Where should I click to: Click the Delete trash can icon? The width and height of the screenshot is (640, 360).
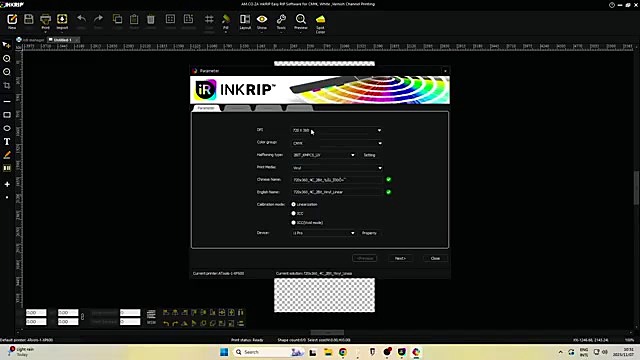pyautogui.click(x=151, y=19)
